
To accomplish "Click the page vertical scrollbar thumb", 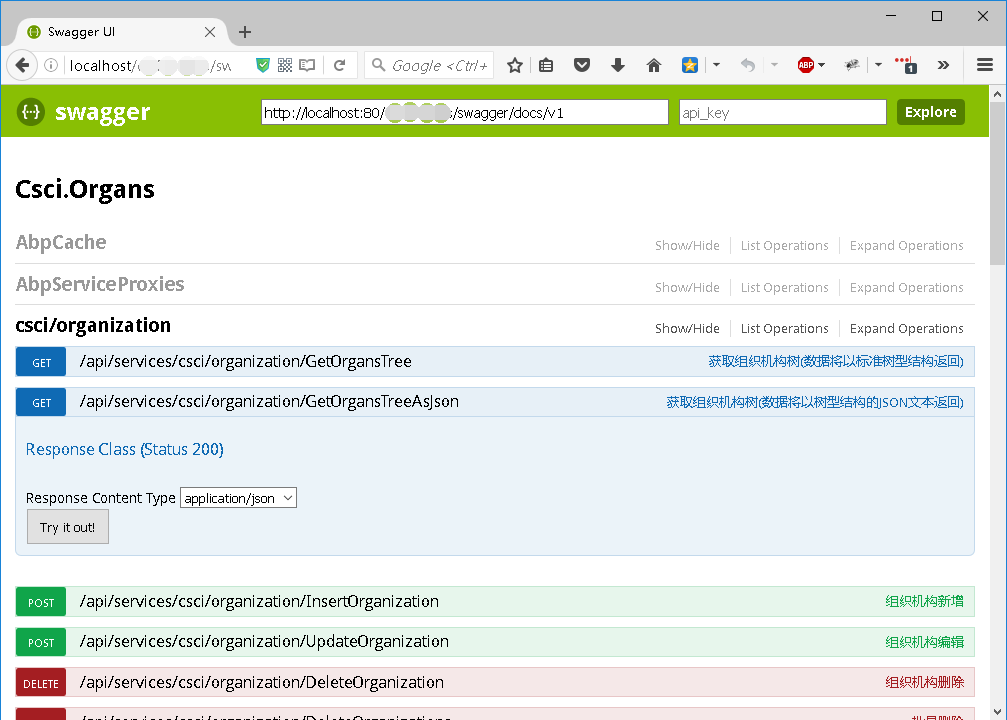I will pos(997,183).
